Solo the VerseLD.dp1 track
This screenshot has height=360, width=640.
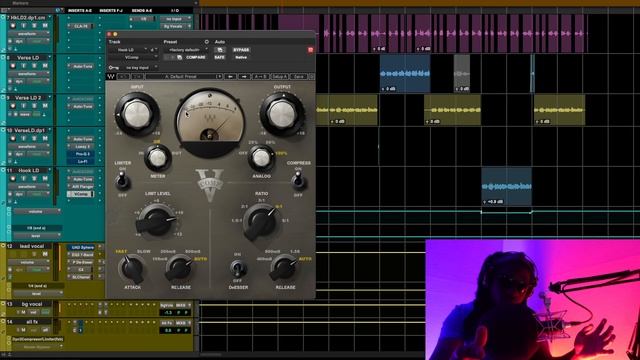35,138
